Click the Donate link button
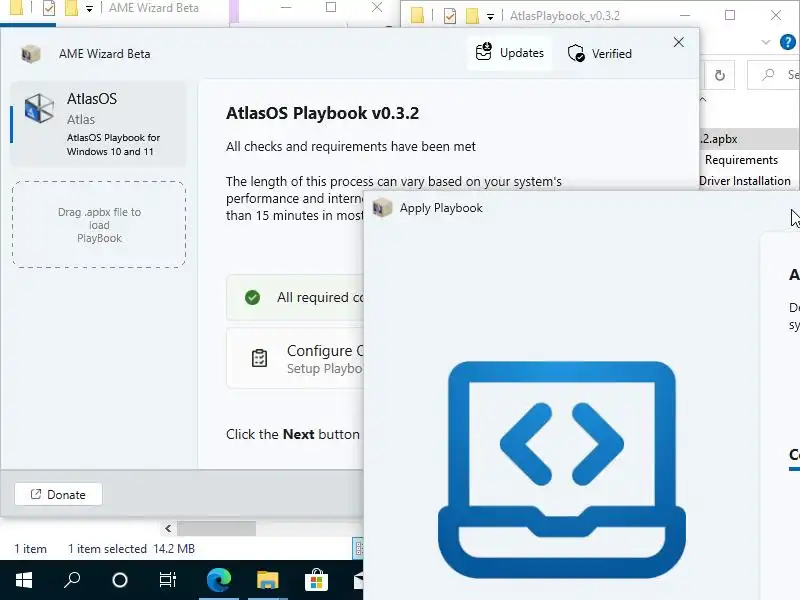Screen dimensions: 800x600 (x=58, y=494)
